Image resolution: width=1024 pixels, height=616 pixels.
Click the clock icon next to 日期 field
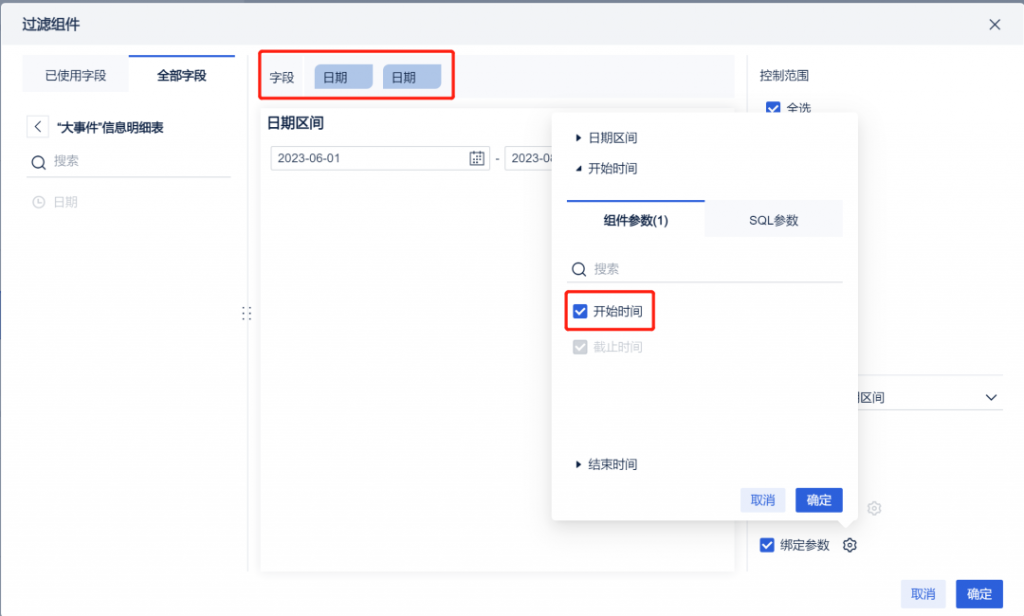pyautogui.click(x=39, y=203)
